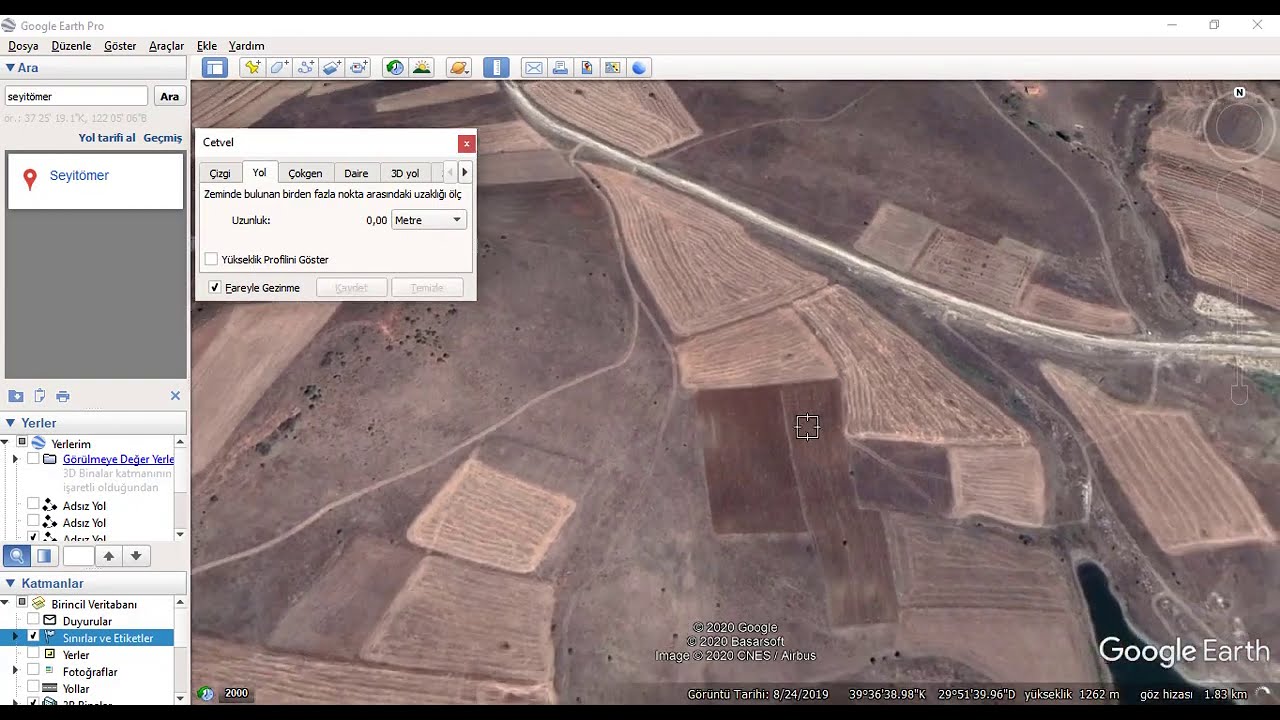This screenshot has height=720, width=1280.
Task: Uncheck Sınırlar ve Etiketler layer
Action: pyautogui.click(x=34, y=637)
